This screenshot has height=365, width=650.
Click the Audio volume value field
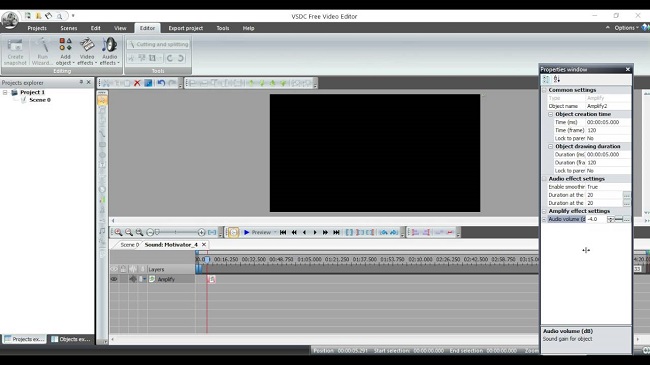596,219
